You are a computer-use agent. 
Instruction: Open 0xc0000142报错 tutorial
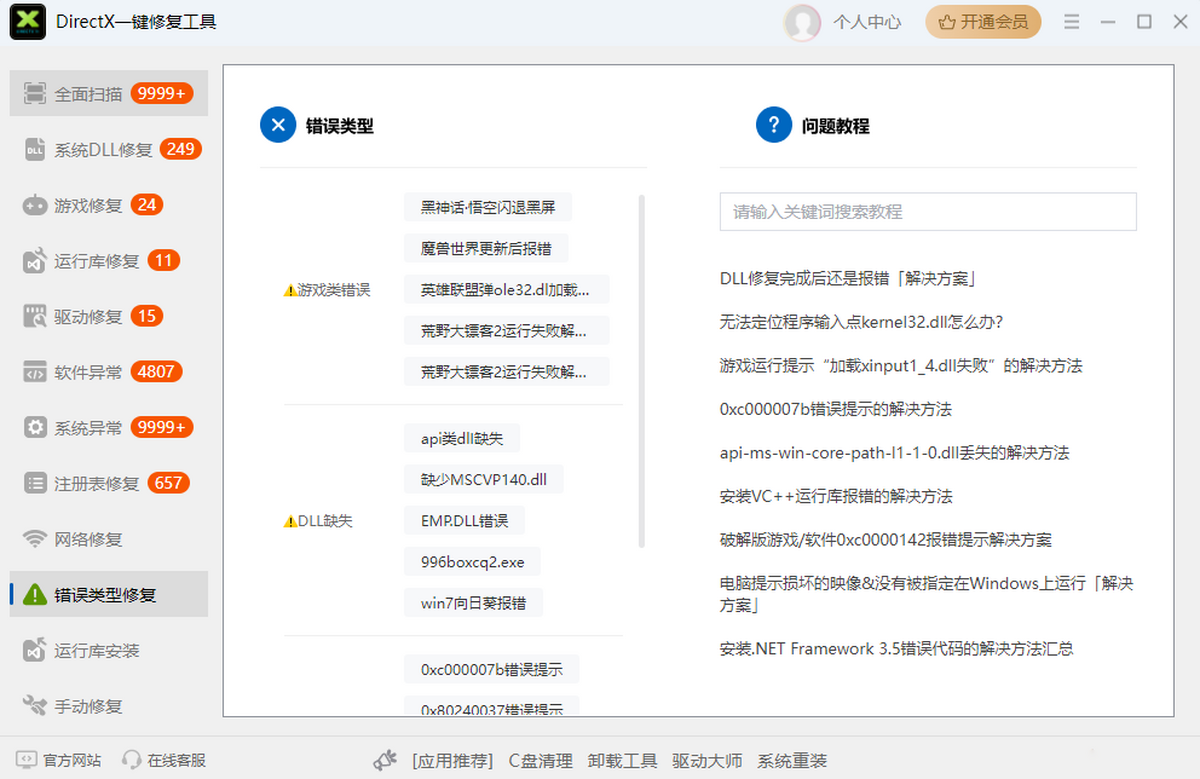click(x=886, y=540)
